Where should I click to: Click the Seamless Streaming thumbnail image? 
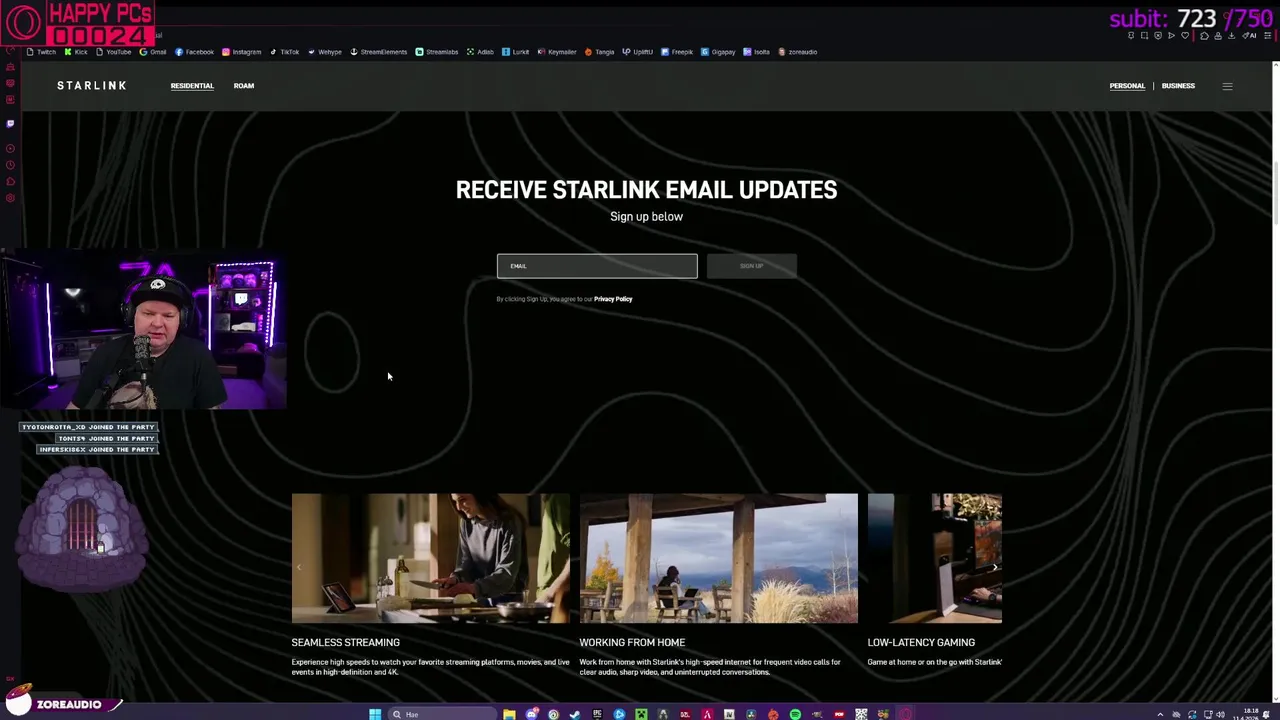(x=431, y=558)
